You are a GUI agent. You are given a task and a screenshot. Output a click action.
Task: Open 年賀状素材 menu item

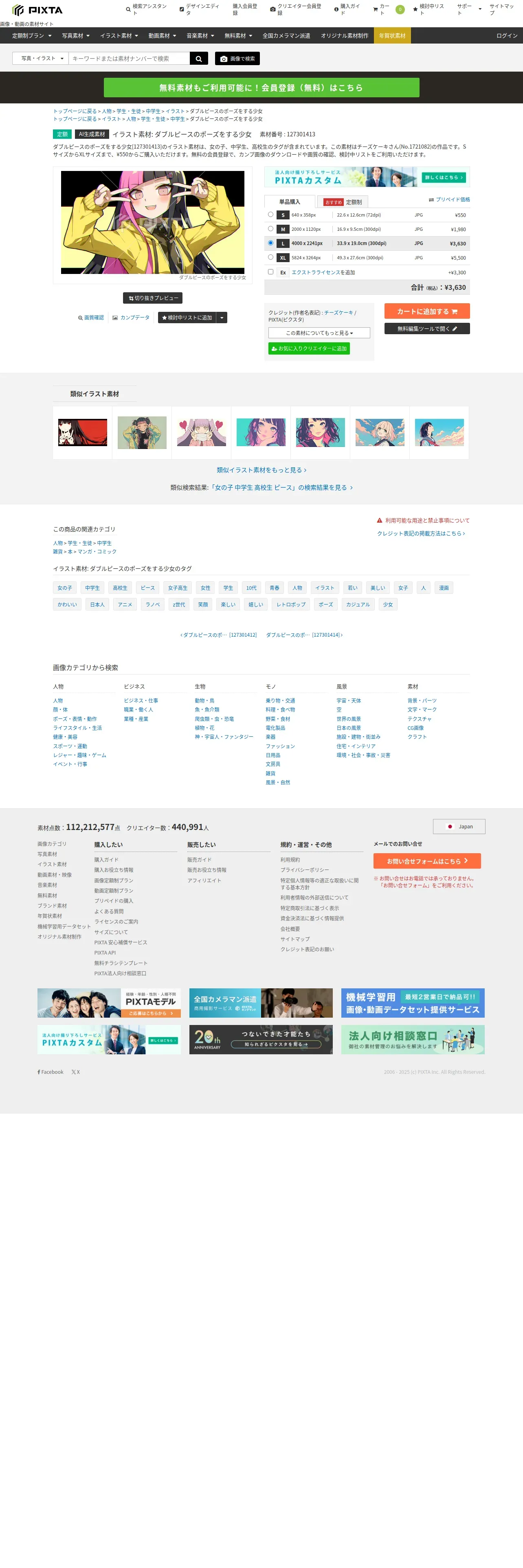(392, 36)
